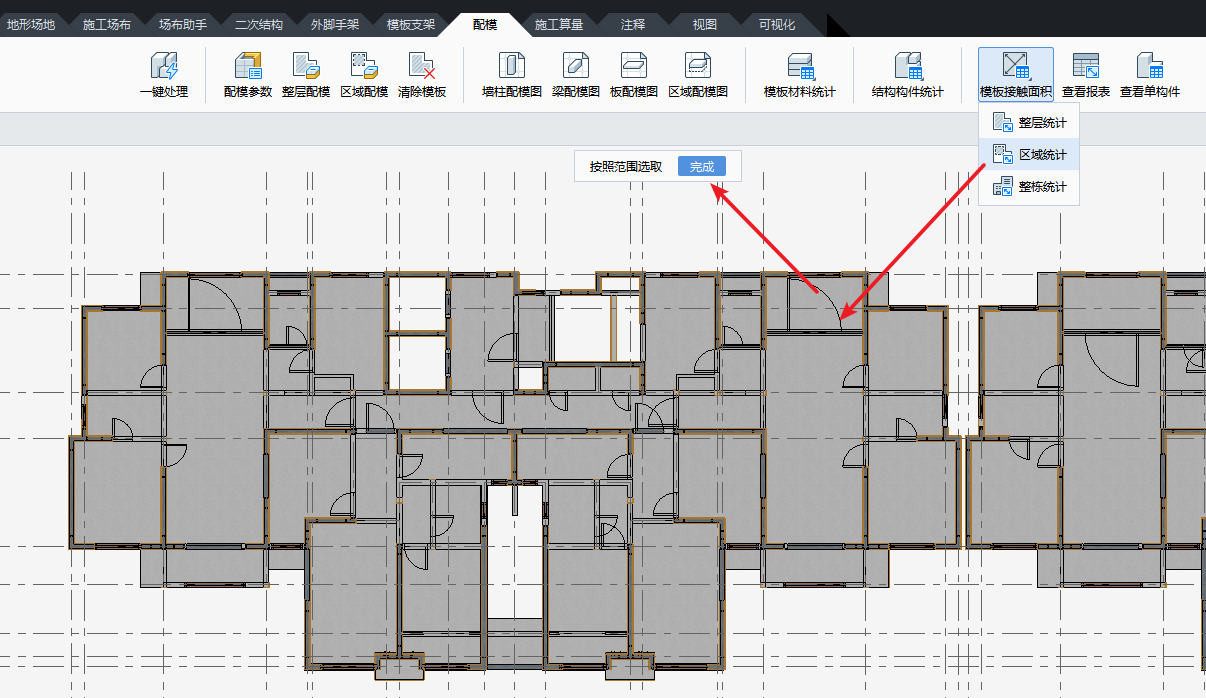Screen dimensions: 1206x698
Task: Open 配模参数 settings
Action: 248,76
